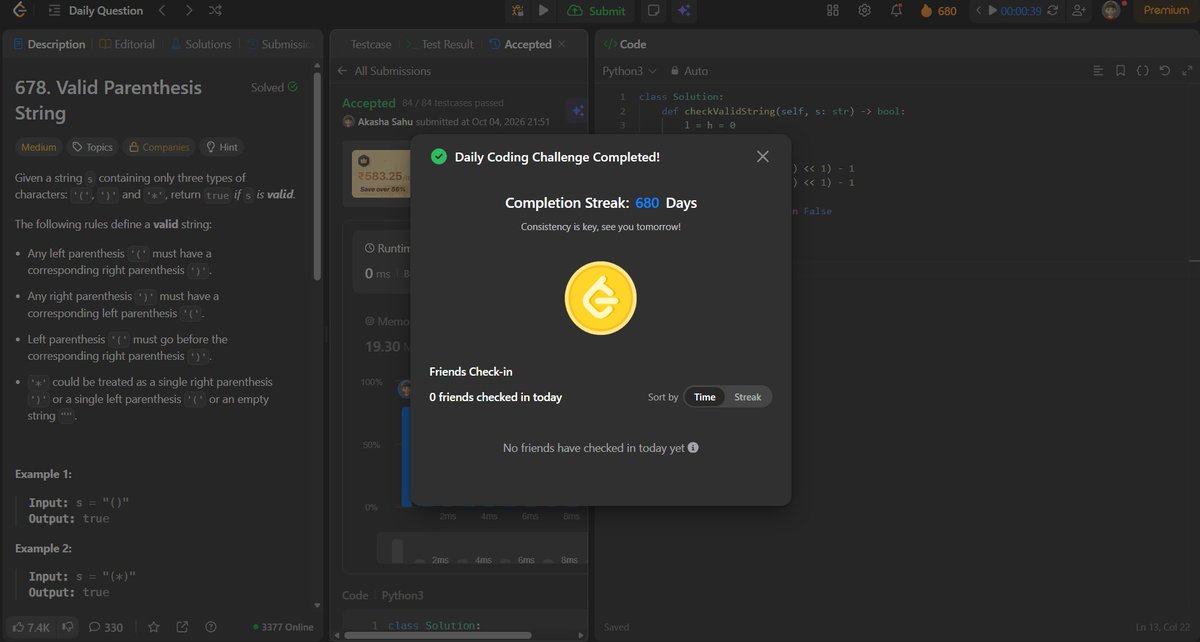Share the problem via external link icon
This screenshot has width=1200, height=642.
pos(183,627)
